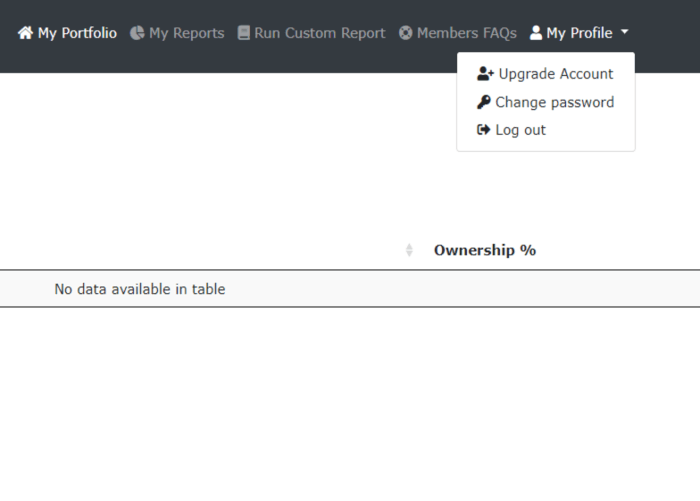Click the sign-out arrow icon for Log out
700x501 pixels.
[x=483, y=130]
